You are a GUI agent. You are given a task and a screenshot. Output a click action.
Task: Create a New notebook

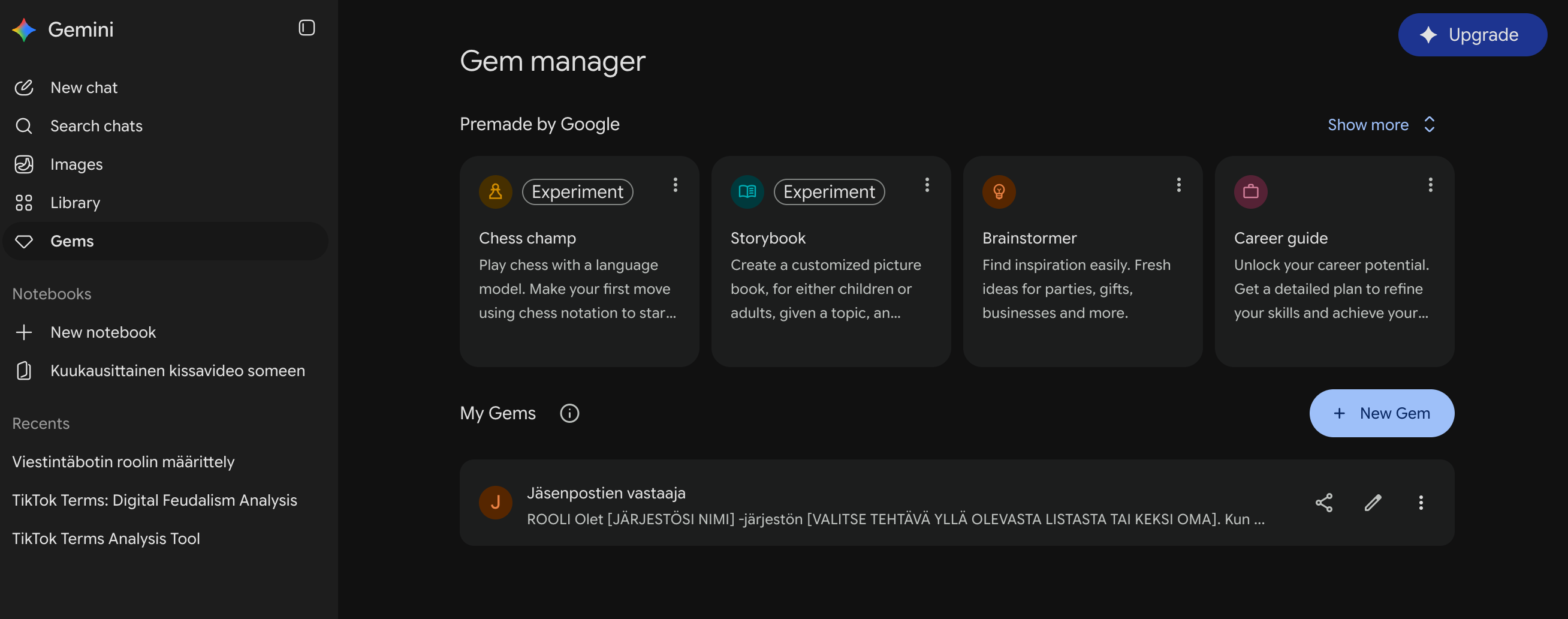165,332
